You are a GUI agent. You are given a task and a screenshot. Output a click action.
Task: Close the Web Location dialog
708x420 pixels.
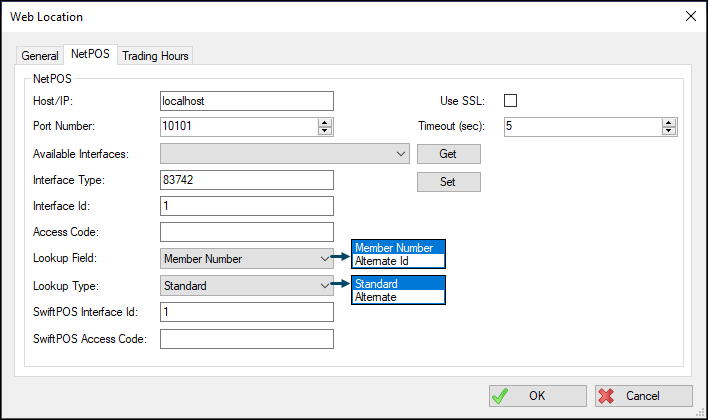(x=690, y=16)
